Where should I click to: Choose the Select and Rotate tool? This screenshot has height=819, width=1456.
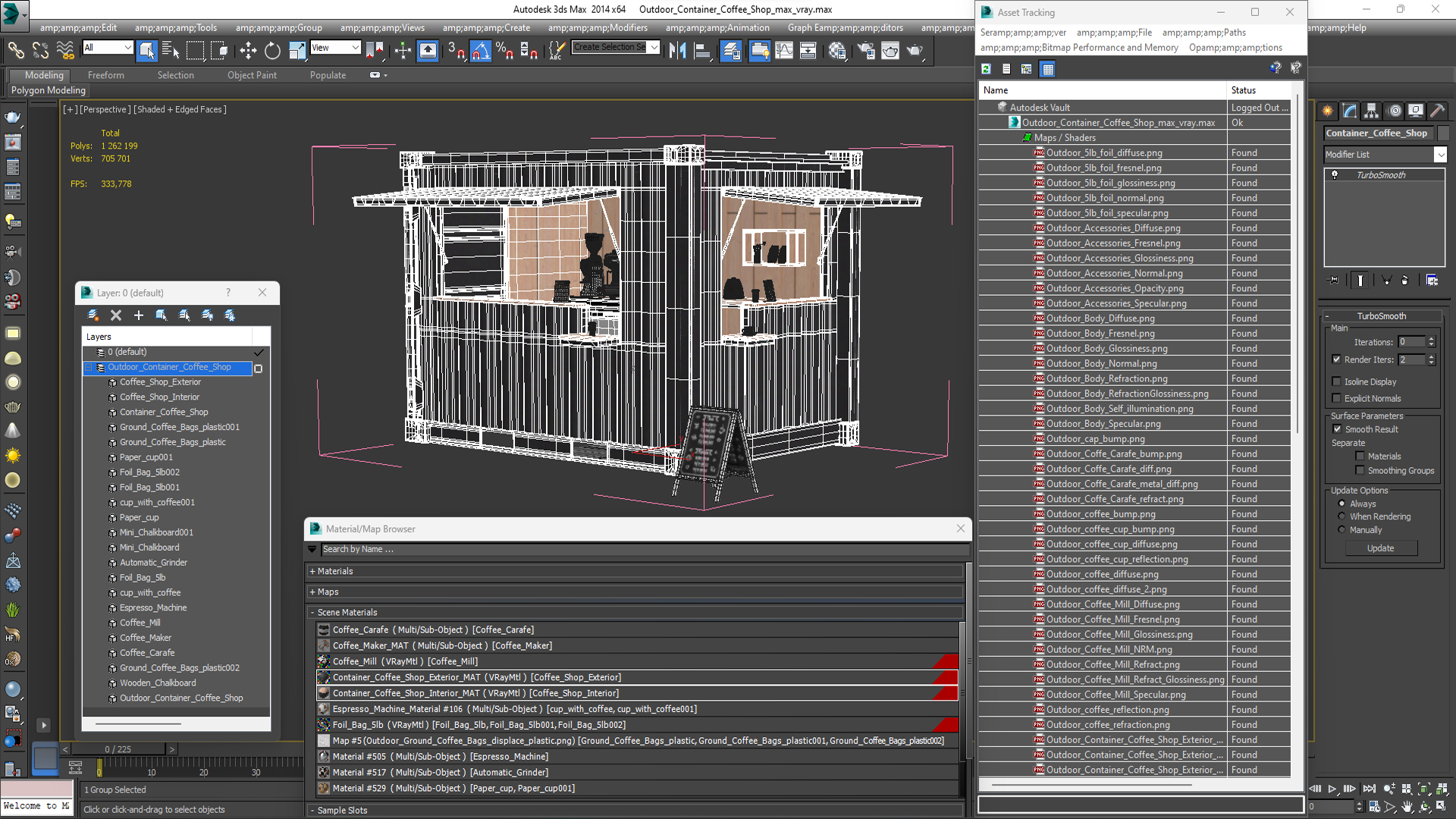[272, 50]
